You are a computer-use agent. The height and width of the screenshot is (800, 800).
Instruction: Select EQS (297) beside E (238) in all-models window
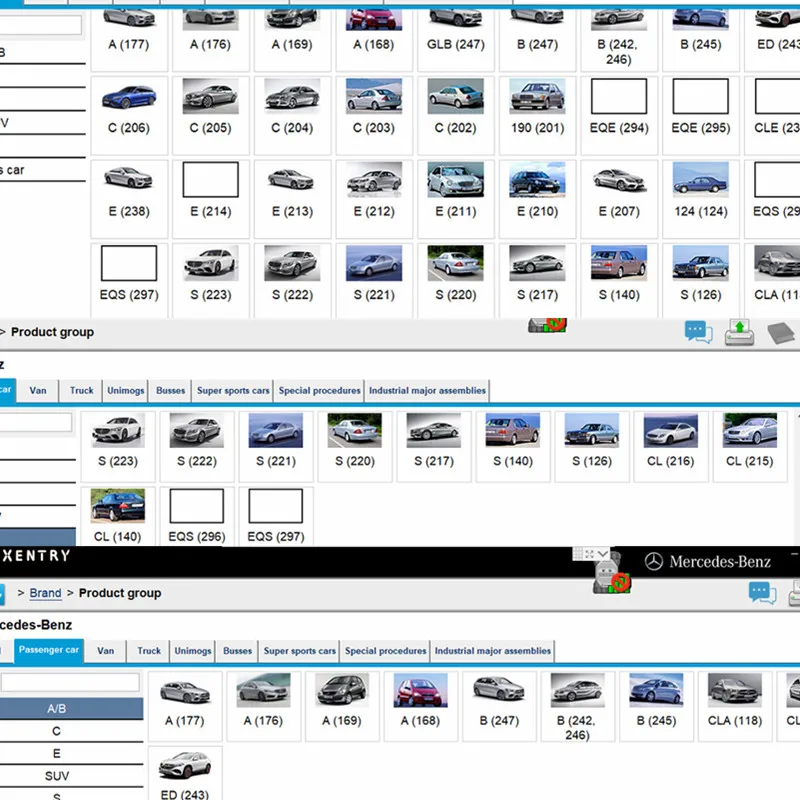point(129,281)
